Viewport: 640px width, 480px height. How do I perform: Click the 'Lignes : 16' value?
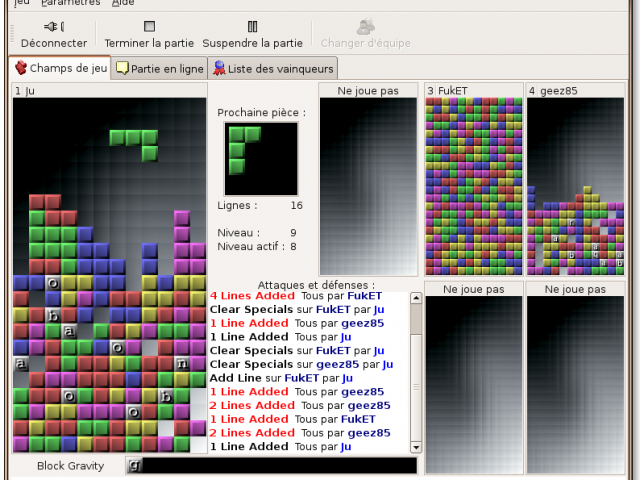point(297,205)
